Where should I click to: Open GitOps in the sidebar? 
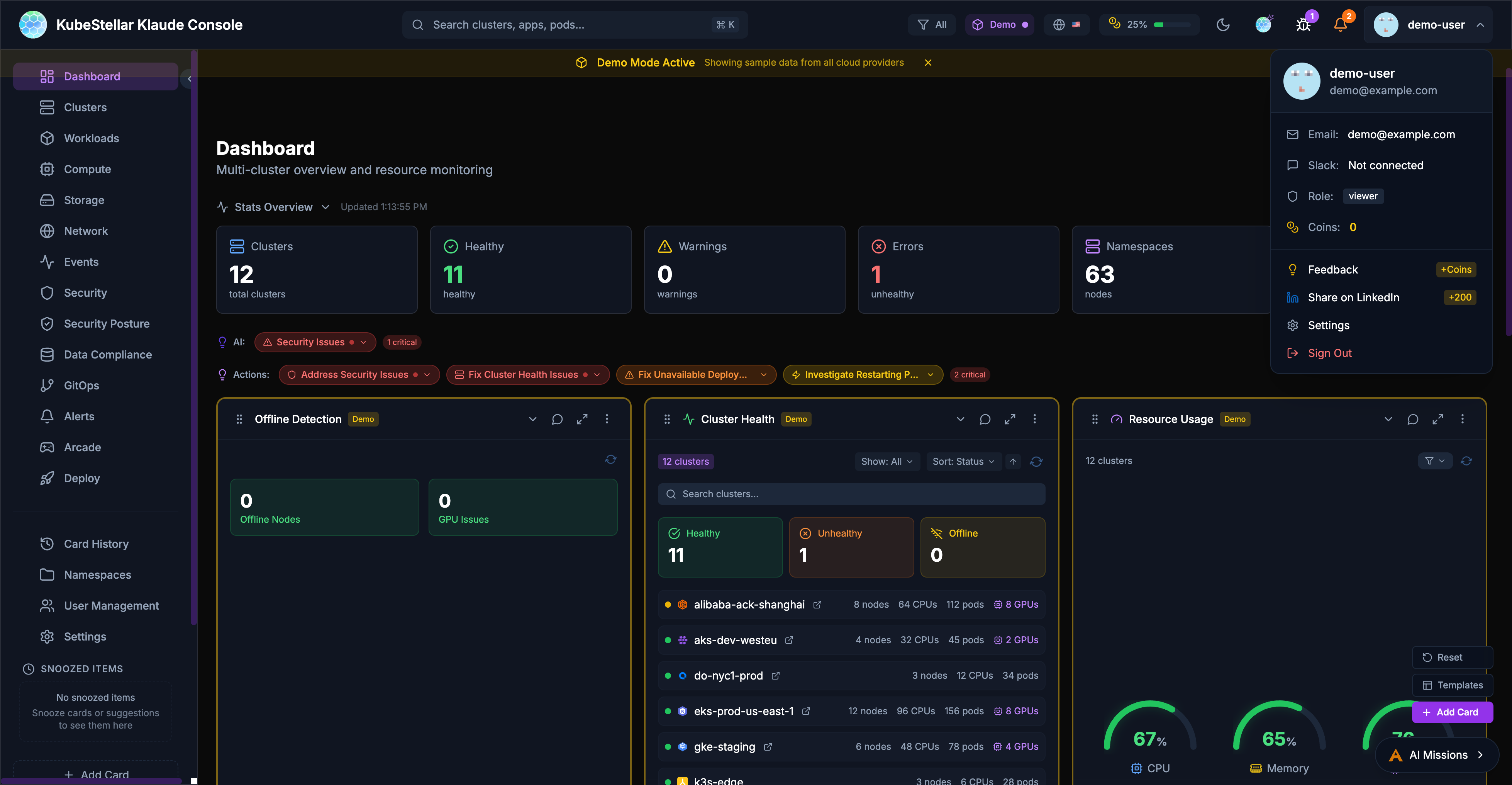tap(81, 385)
